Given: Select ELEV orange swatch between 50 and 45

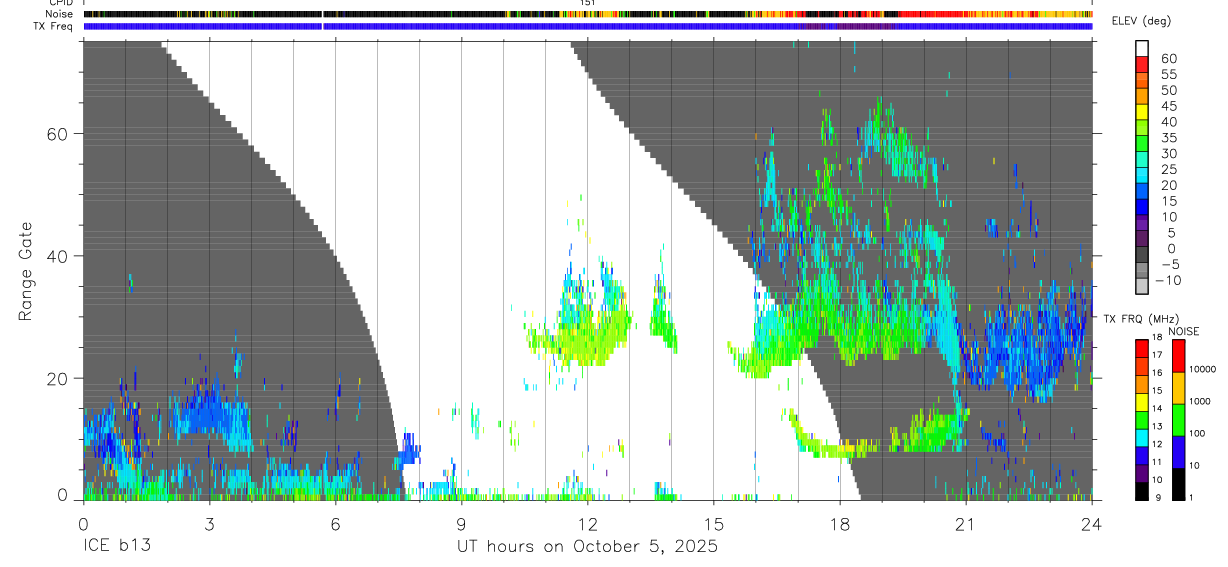Looking at the screenshot, I should click(x=1142, y=95).
